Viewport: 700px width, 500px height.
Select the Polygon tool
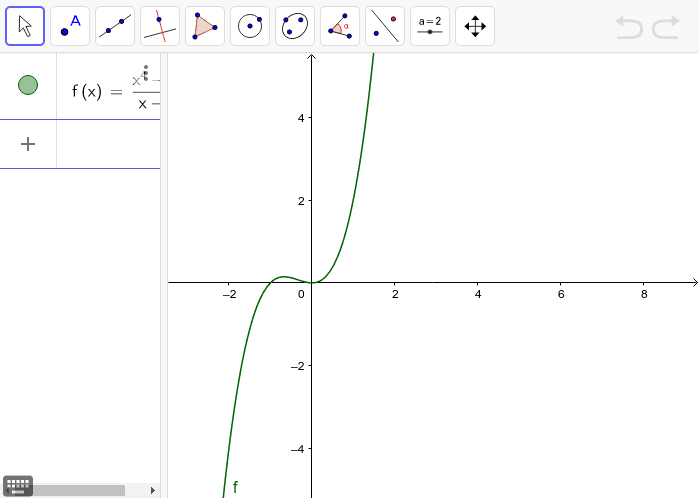[x=205, y=26]
